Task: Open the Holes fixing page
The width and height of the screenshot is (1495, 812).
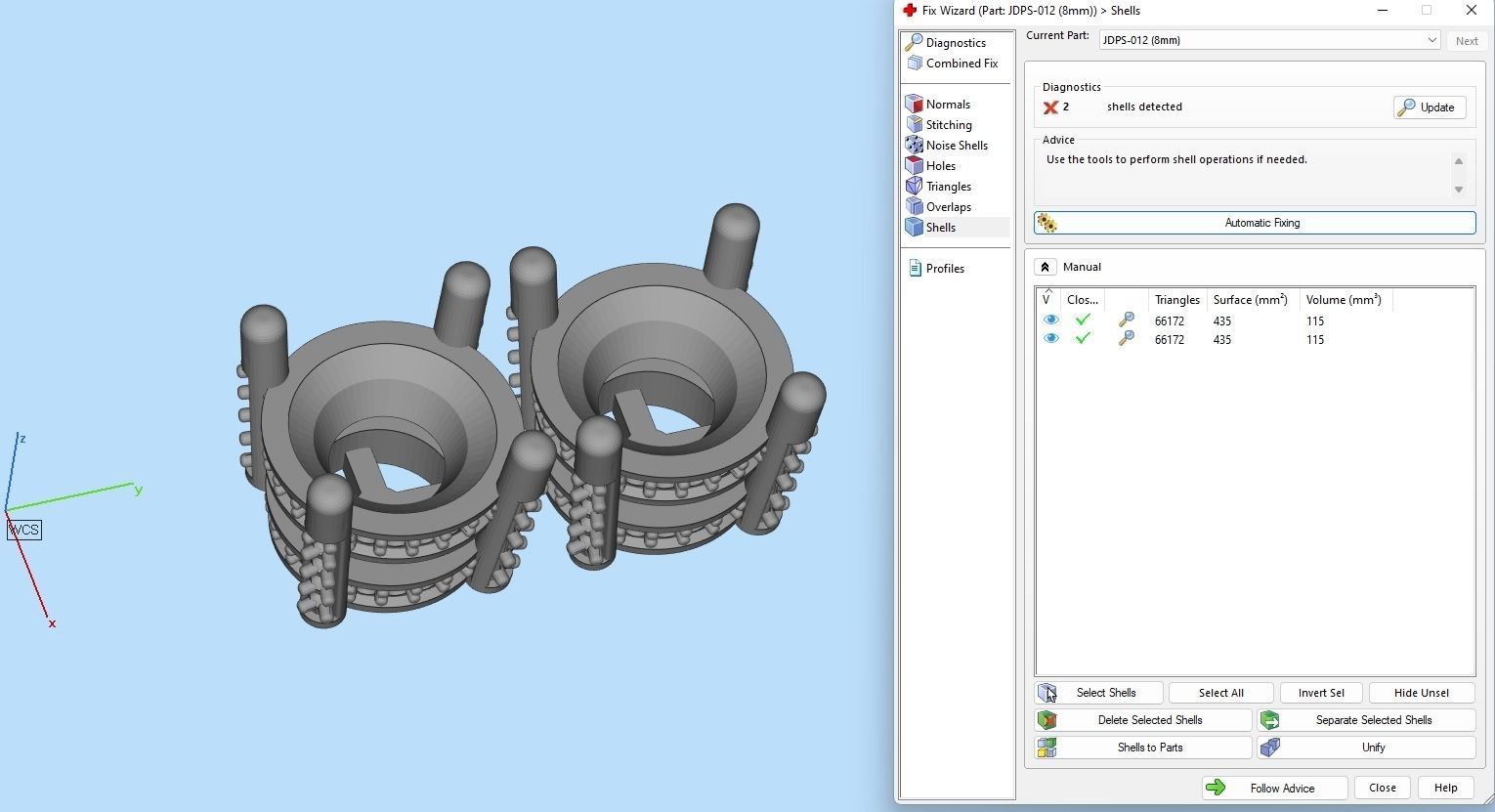Action: pyautogui.click(x=931, y=166)
